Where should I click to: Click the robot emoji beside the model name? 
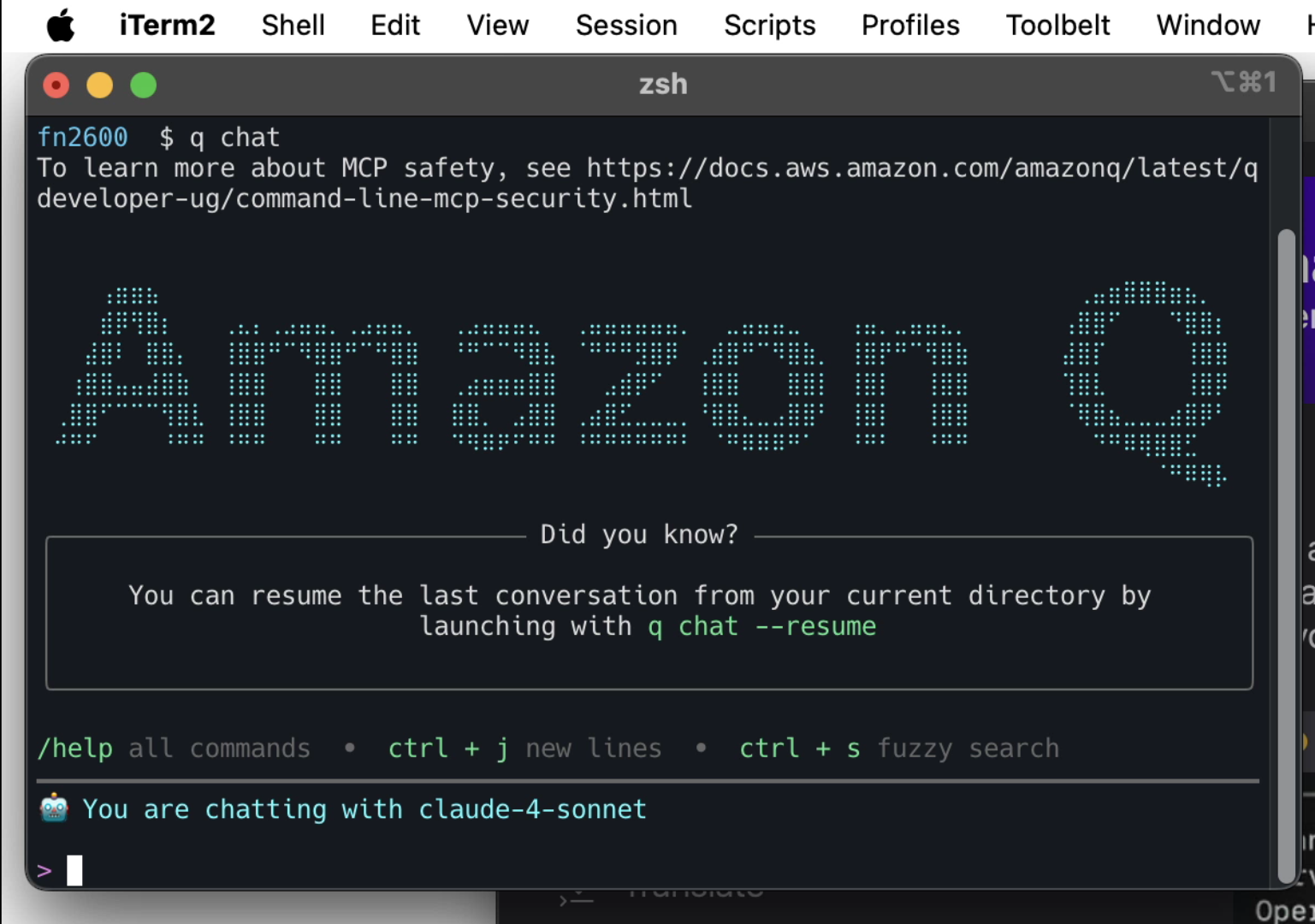click(54, 808)
